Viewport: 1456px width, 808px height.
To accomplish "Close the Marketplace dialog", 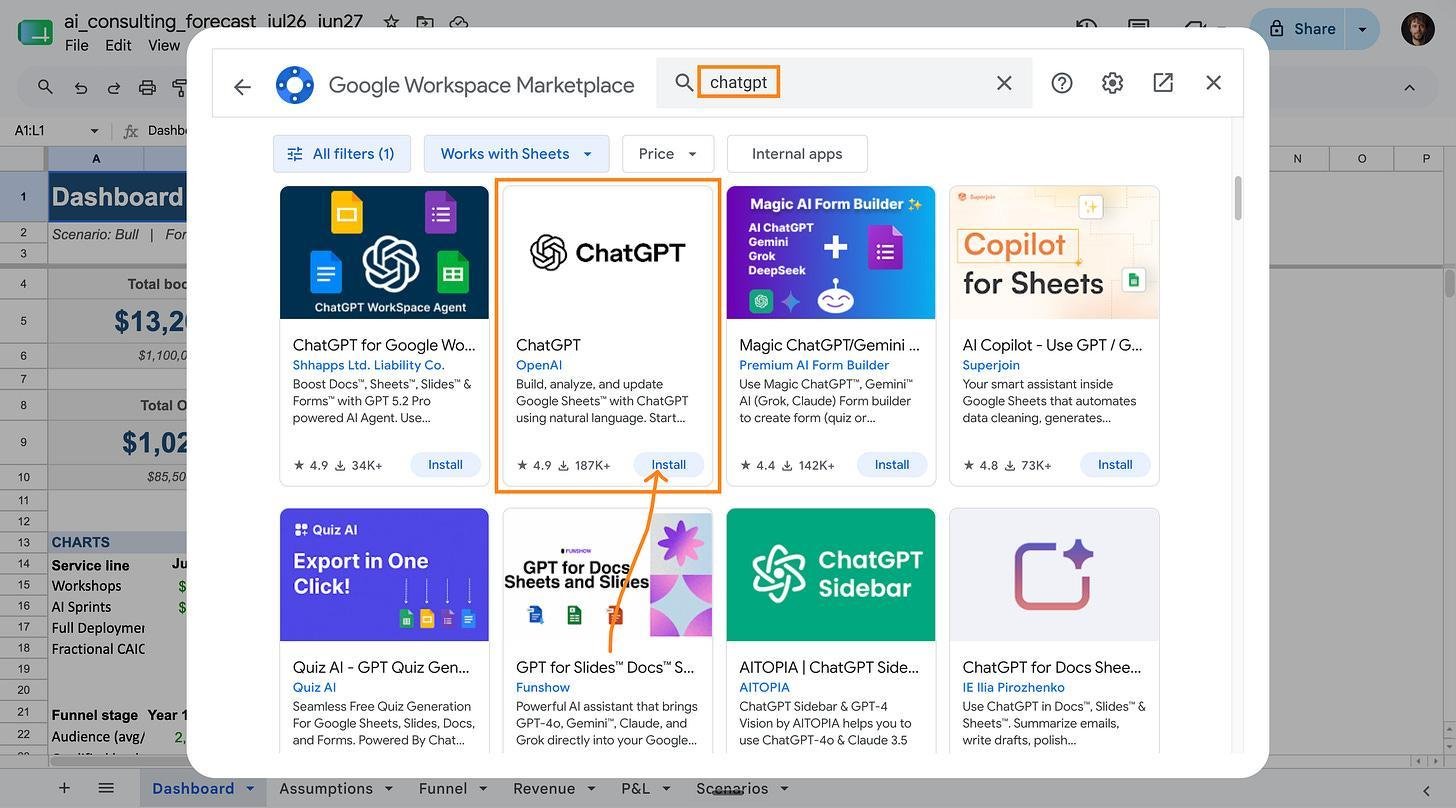I will point(1213,83).
